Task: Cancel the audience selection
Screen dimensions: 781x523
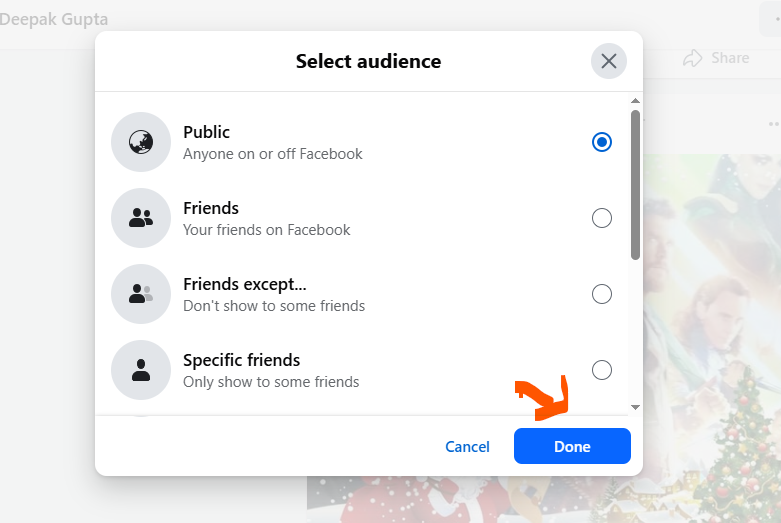Action: [467, 446]
